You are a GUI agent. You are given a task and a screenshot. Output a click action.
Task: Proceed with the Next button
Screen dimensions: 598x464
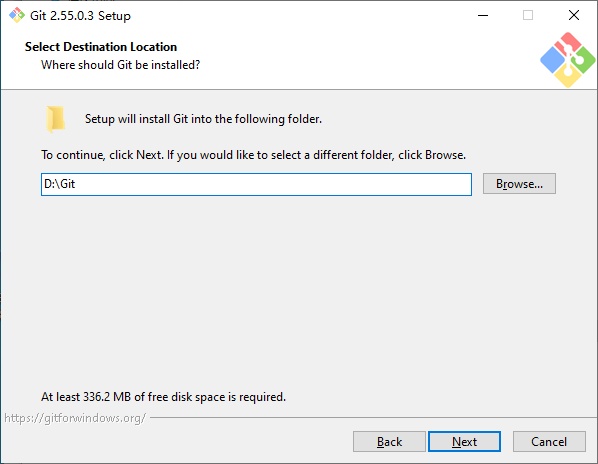(464, 442)
